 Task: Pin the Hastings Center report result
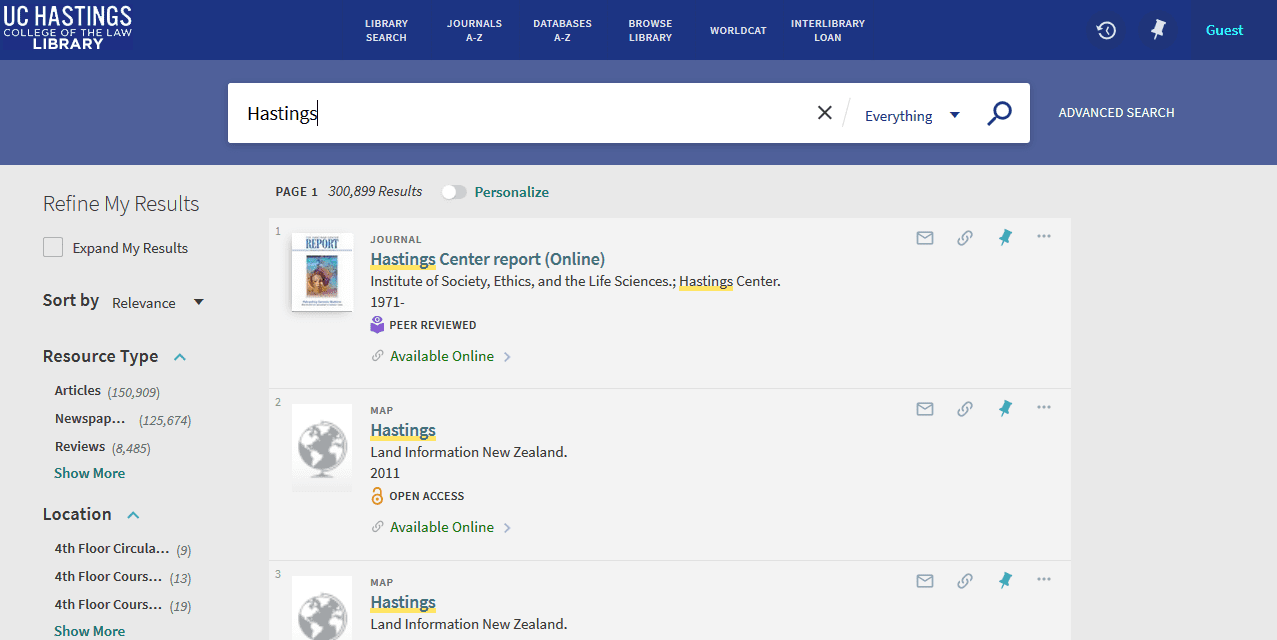(1005, 238)
